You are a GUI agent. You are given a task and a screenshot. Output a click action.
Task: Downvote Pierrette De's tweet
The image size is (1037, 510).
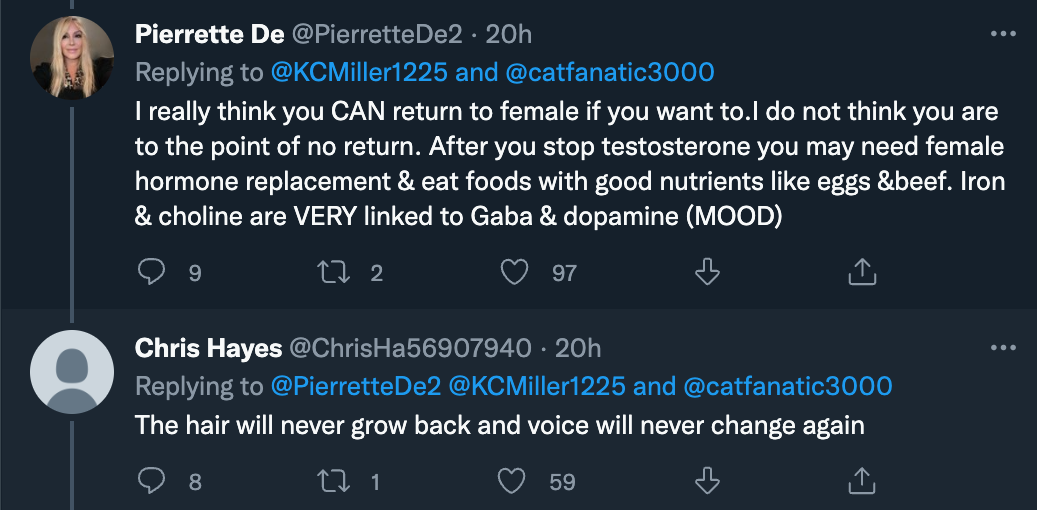[x=707, y=272]
